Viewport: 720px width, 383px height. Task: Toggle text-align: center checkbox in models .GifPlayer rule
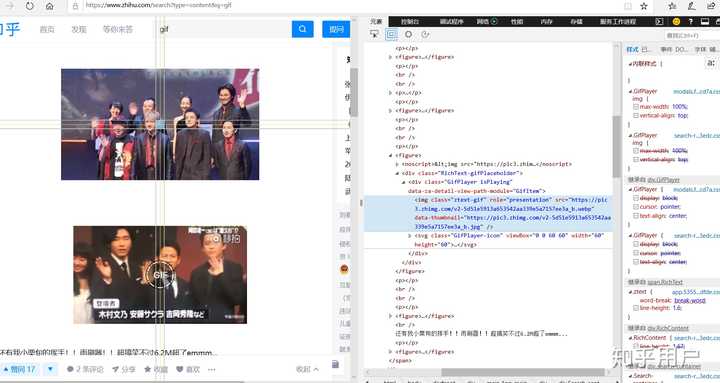pos(636,215)
